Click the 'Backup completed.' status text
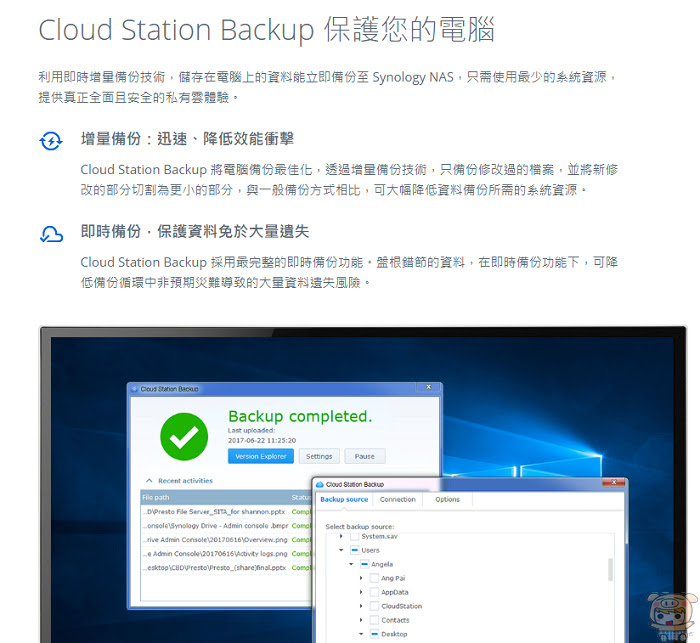This screenshot has height=643, width=700. 300,417
